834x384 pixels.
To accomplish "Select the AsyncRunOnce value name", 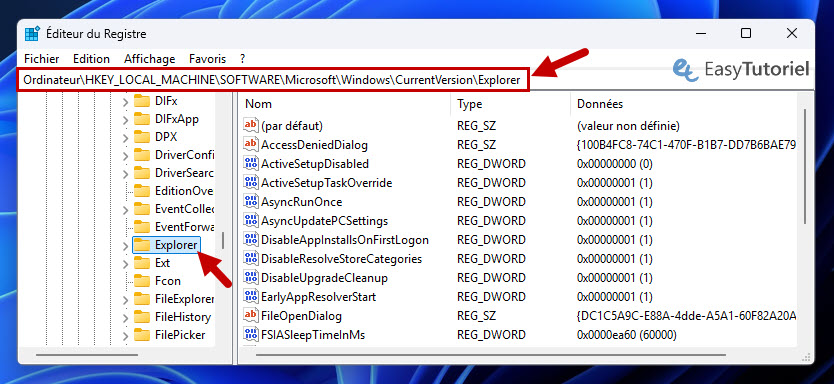I will (301, 202).
